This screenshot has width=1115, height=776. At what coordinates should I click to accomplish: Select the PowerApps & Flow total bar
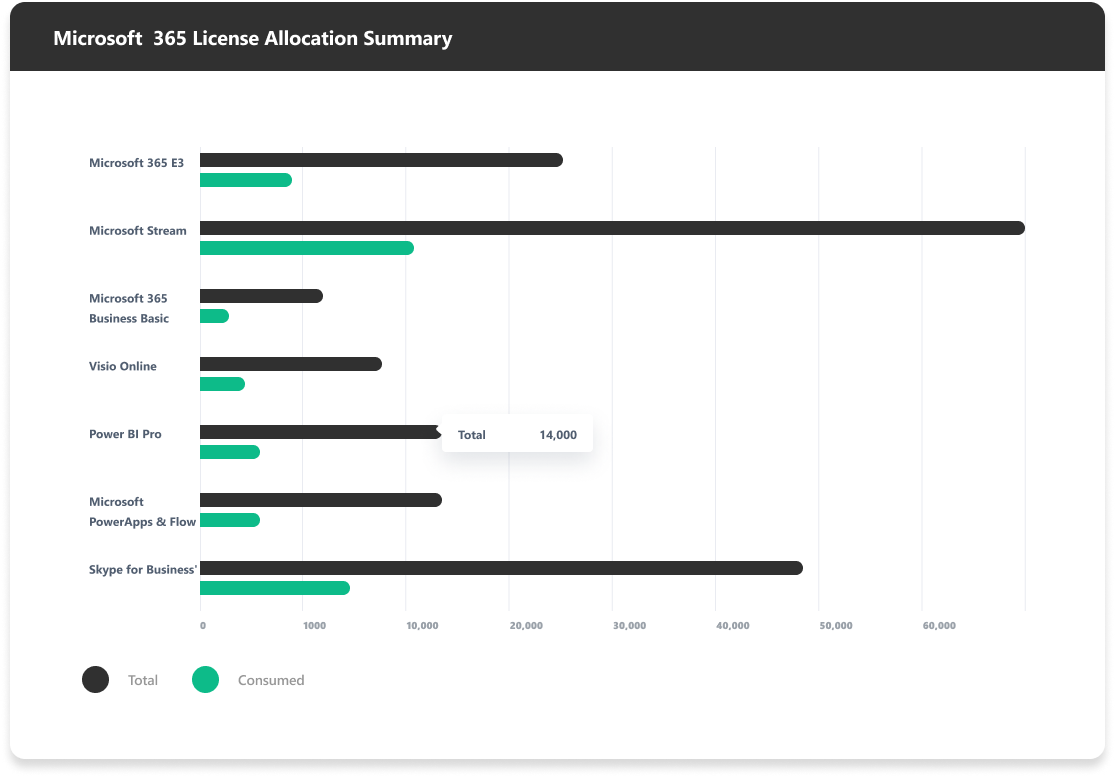click(320, 500)
